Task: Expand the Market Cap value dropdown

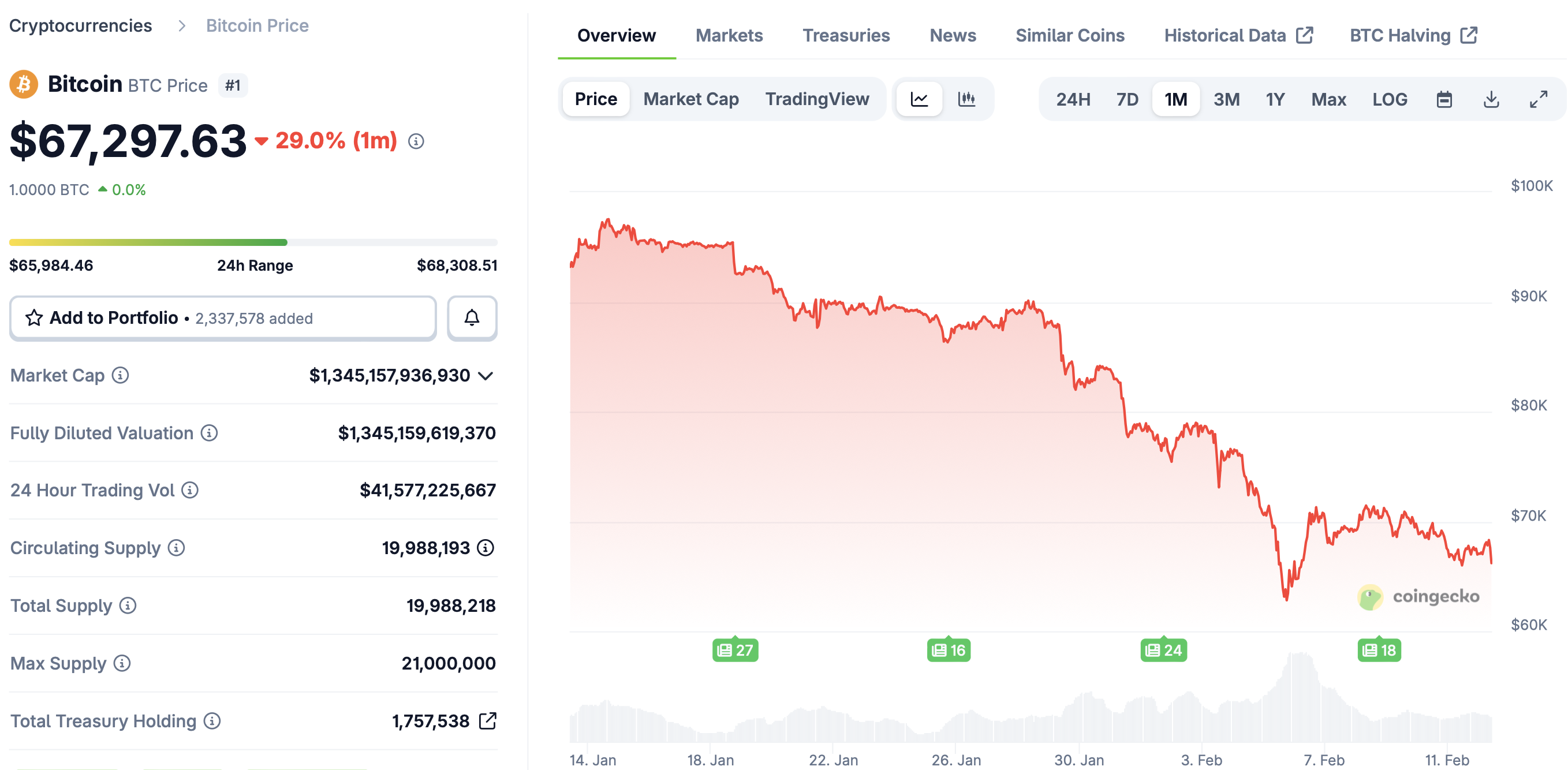Action: click(x=485, y=376)
